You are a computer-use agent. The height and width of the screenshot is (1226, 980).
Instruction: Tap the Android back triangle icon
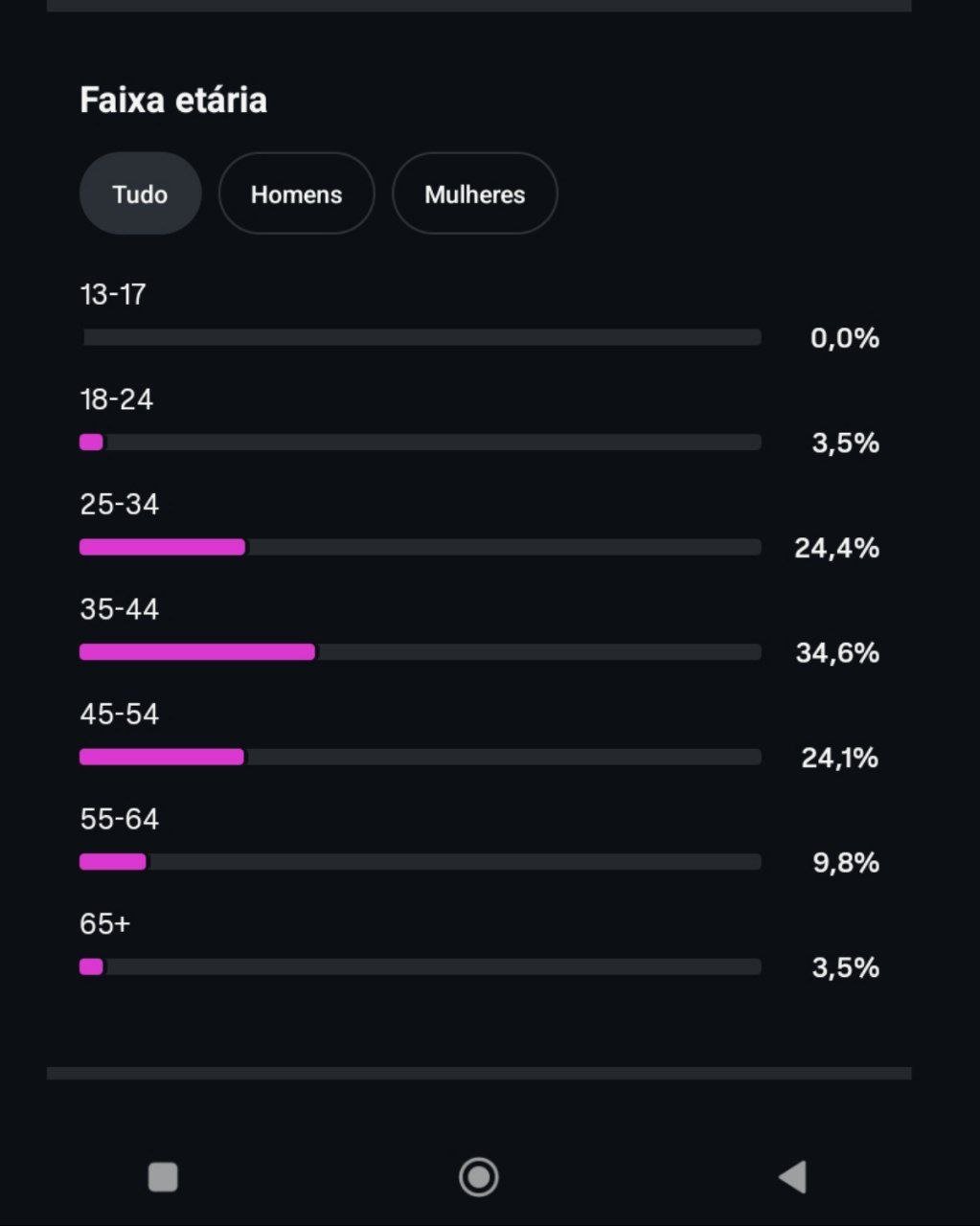793,1177
